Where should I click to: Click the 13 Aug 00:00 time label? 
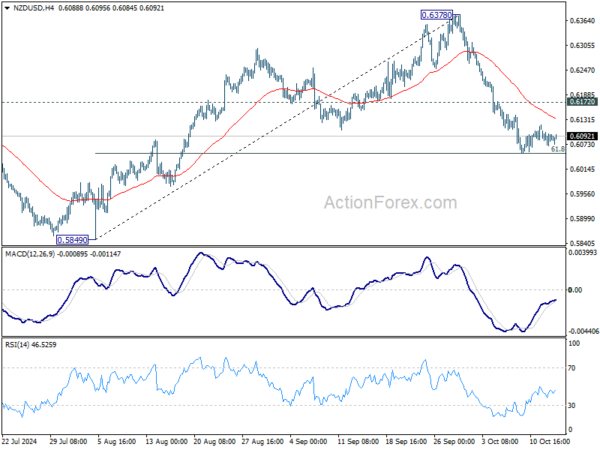coord(166,442)
